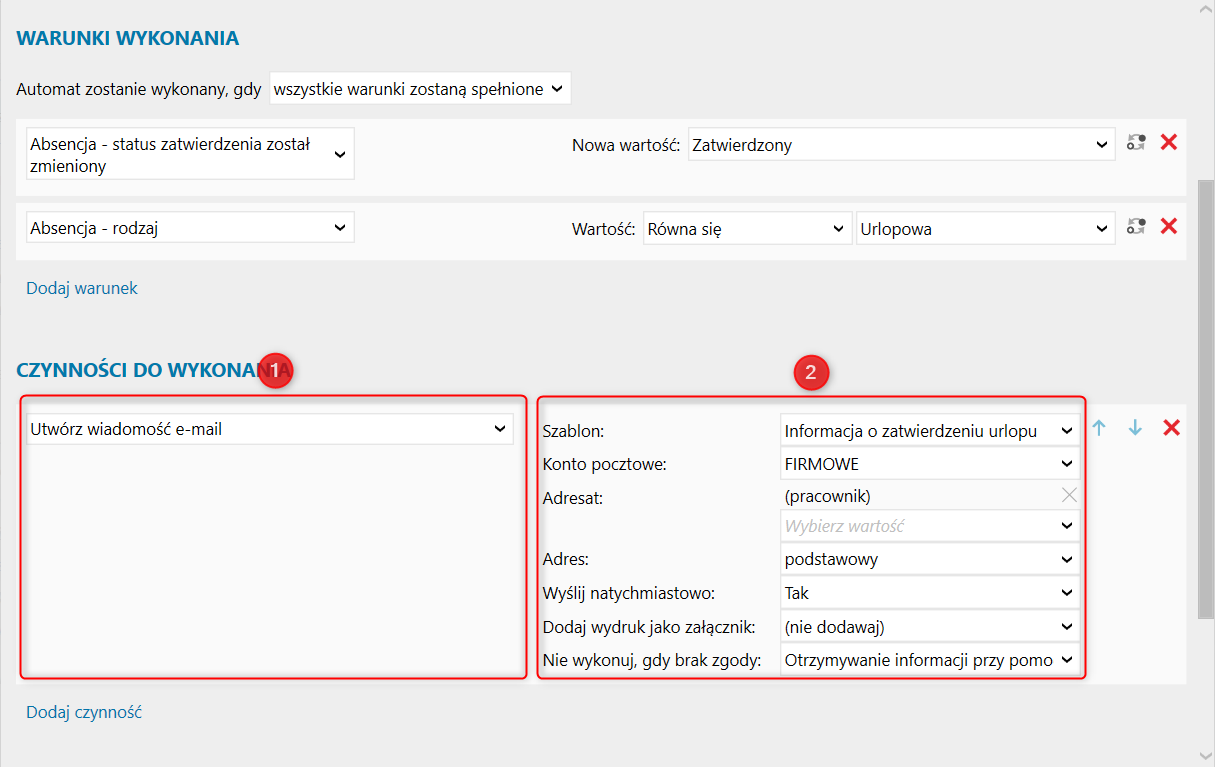
Task: Open the Konto pocztowe dropdown
Action: coord(930,464)
